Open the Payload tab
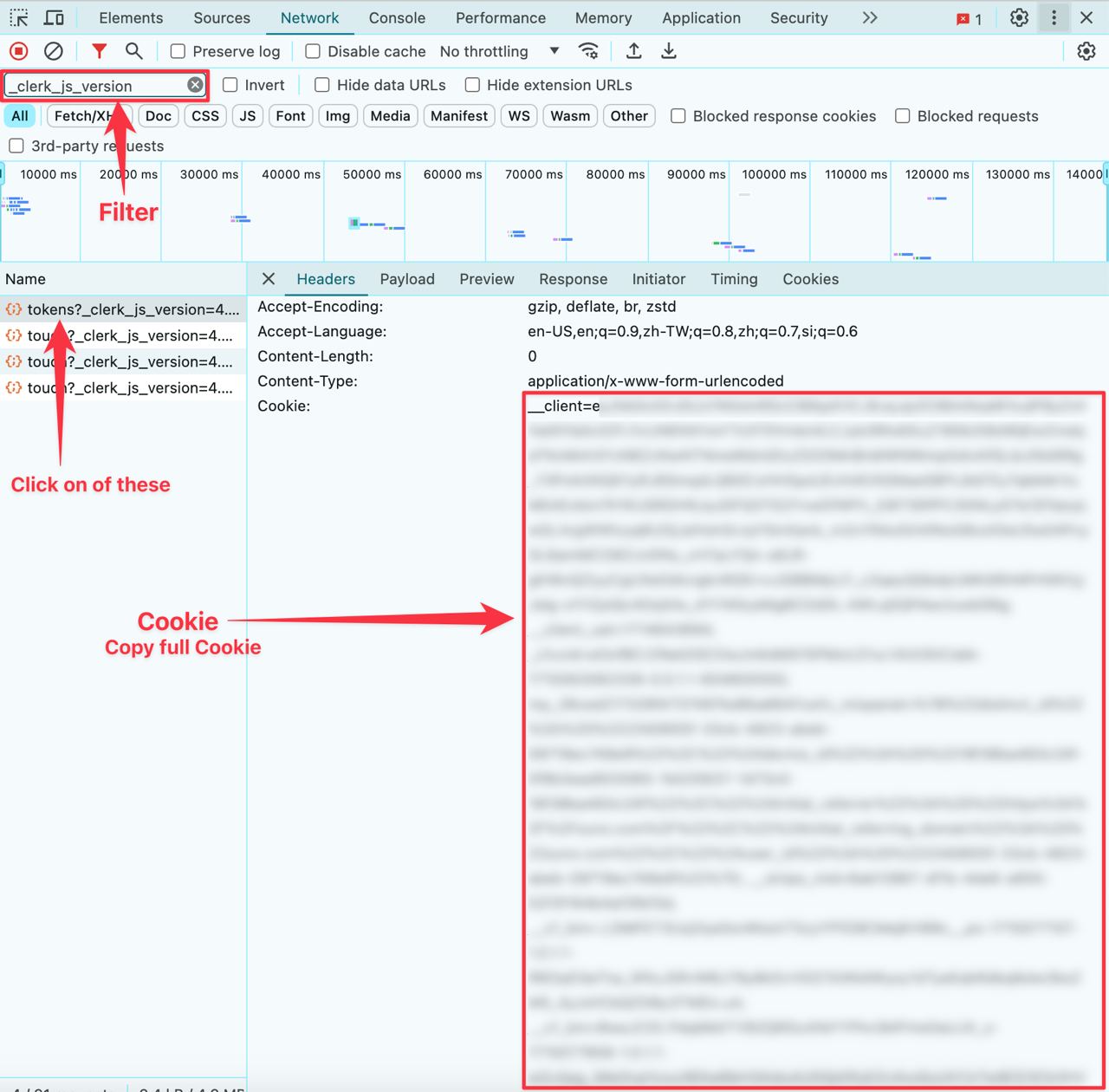 coord(407,279)
